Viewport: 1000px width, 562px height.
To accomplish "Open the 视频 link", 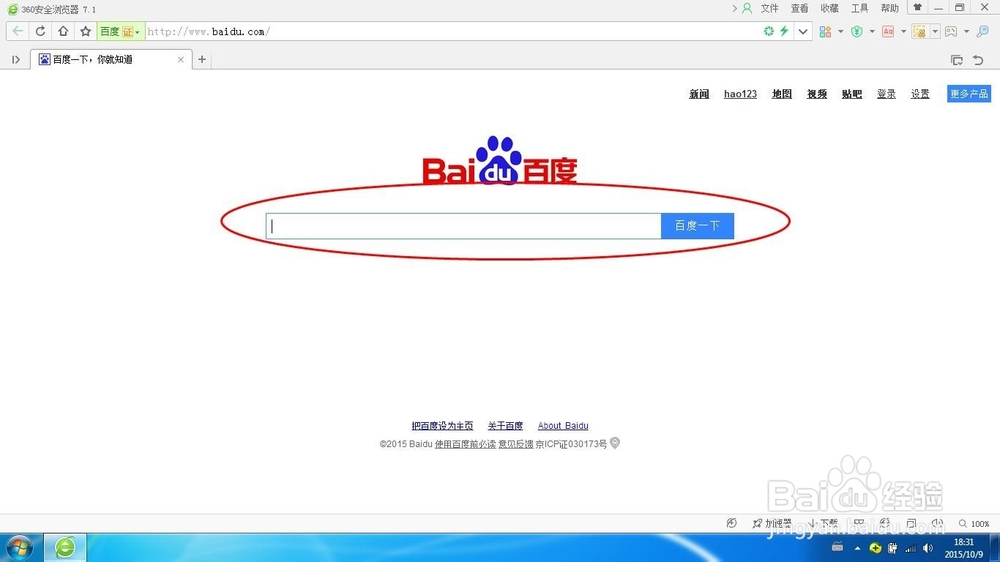I will tap(817, 94).
